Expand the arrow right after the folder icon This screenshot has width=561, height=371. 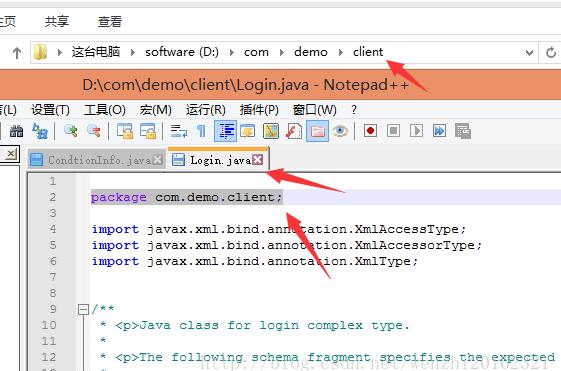[60, 53]
